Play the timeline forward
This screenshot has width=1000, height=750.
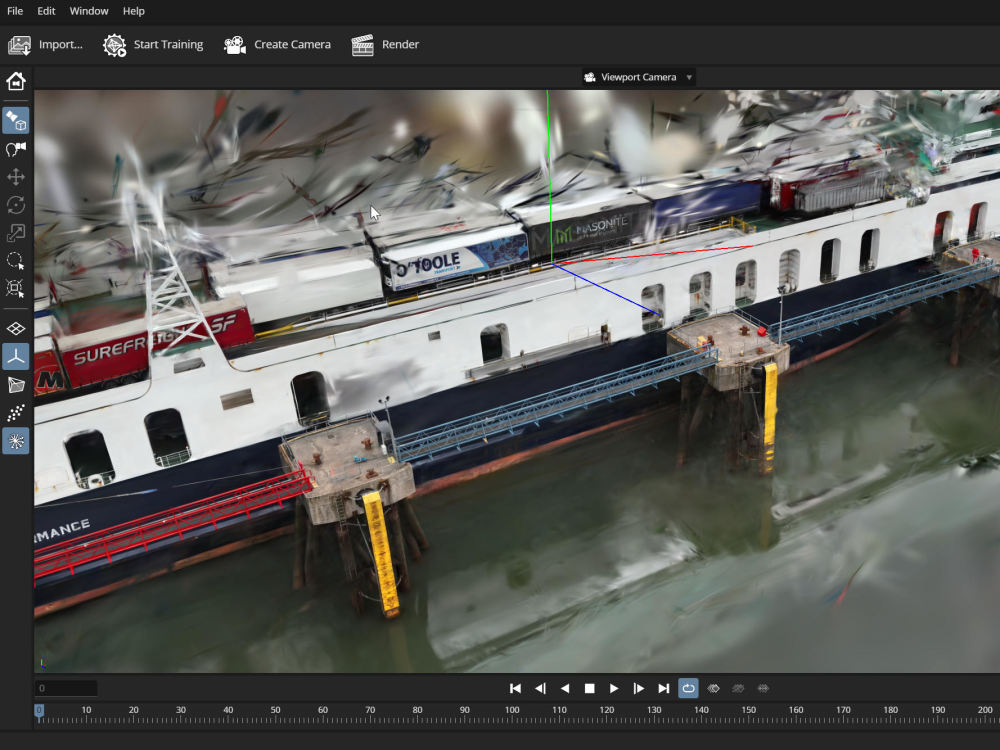pyautogui.click(x=614, y=688)
